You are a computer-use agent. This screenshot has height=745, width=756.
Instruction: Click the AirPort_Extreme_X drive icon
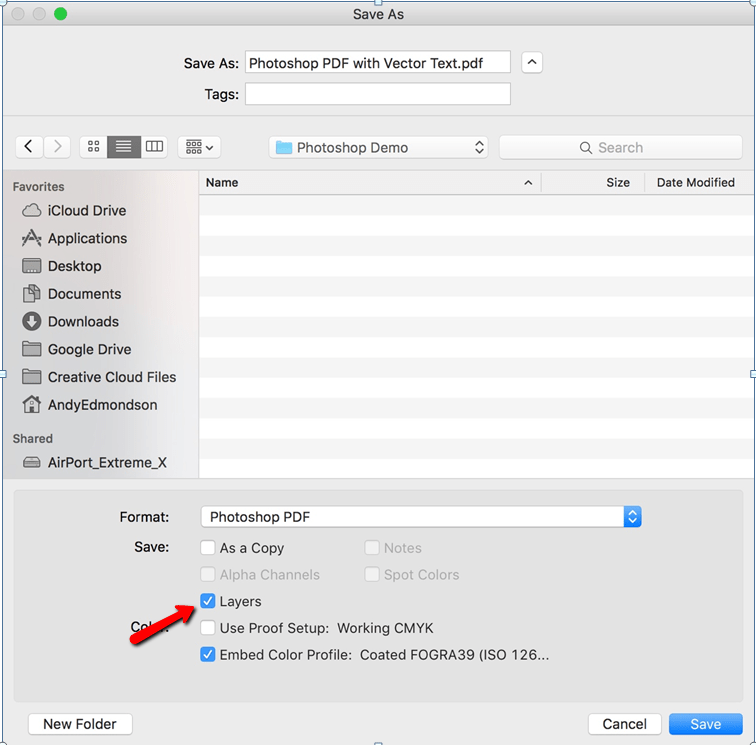[x=32, y=462]
